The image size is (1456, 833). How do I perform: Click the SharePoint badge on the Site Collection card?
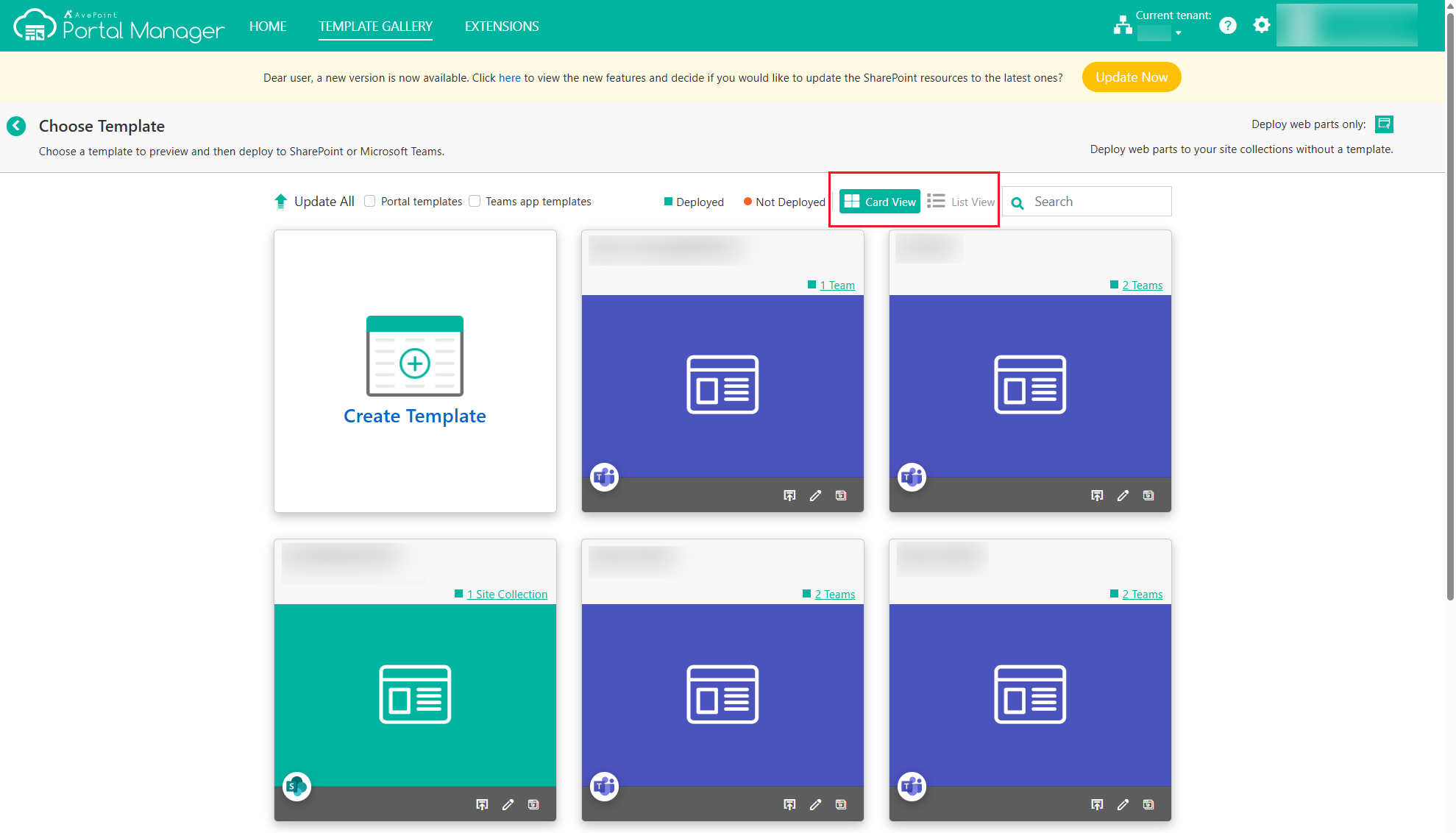[296, 787]
